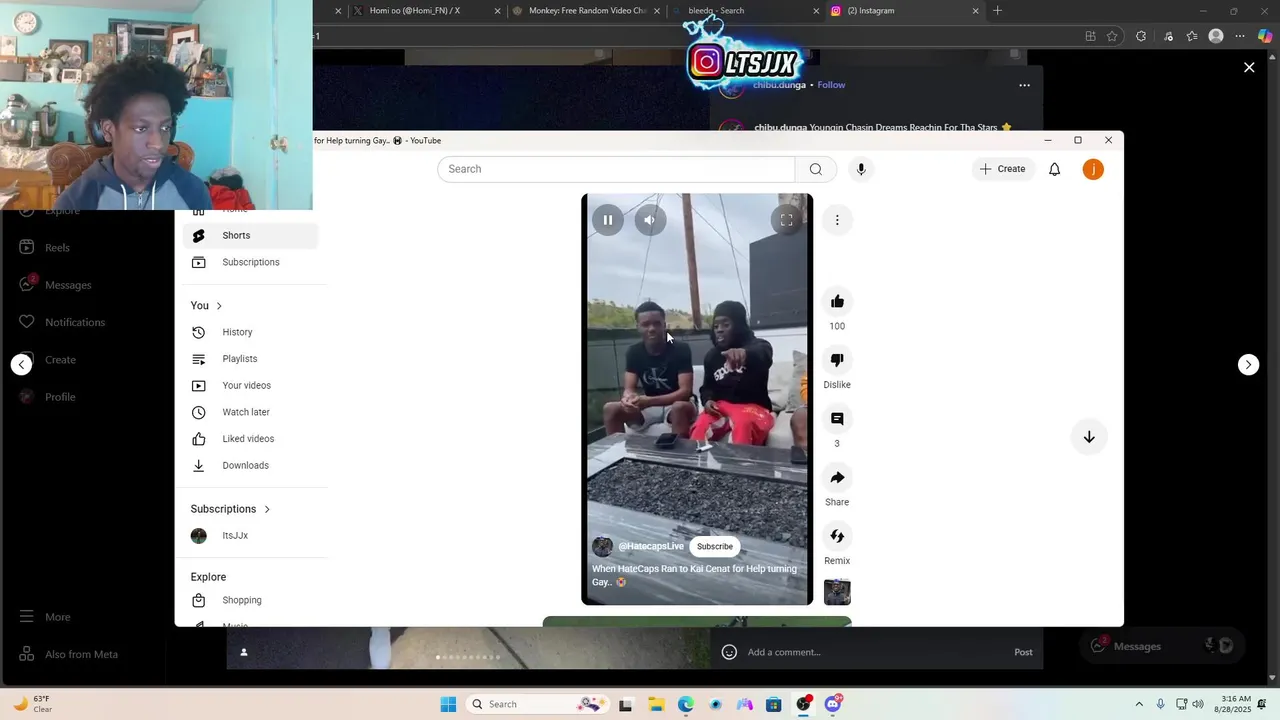This screenshot has height=720, width=1280.
Task: Dislike the Short with thumbs-down icon
Action: 837,360
